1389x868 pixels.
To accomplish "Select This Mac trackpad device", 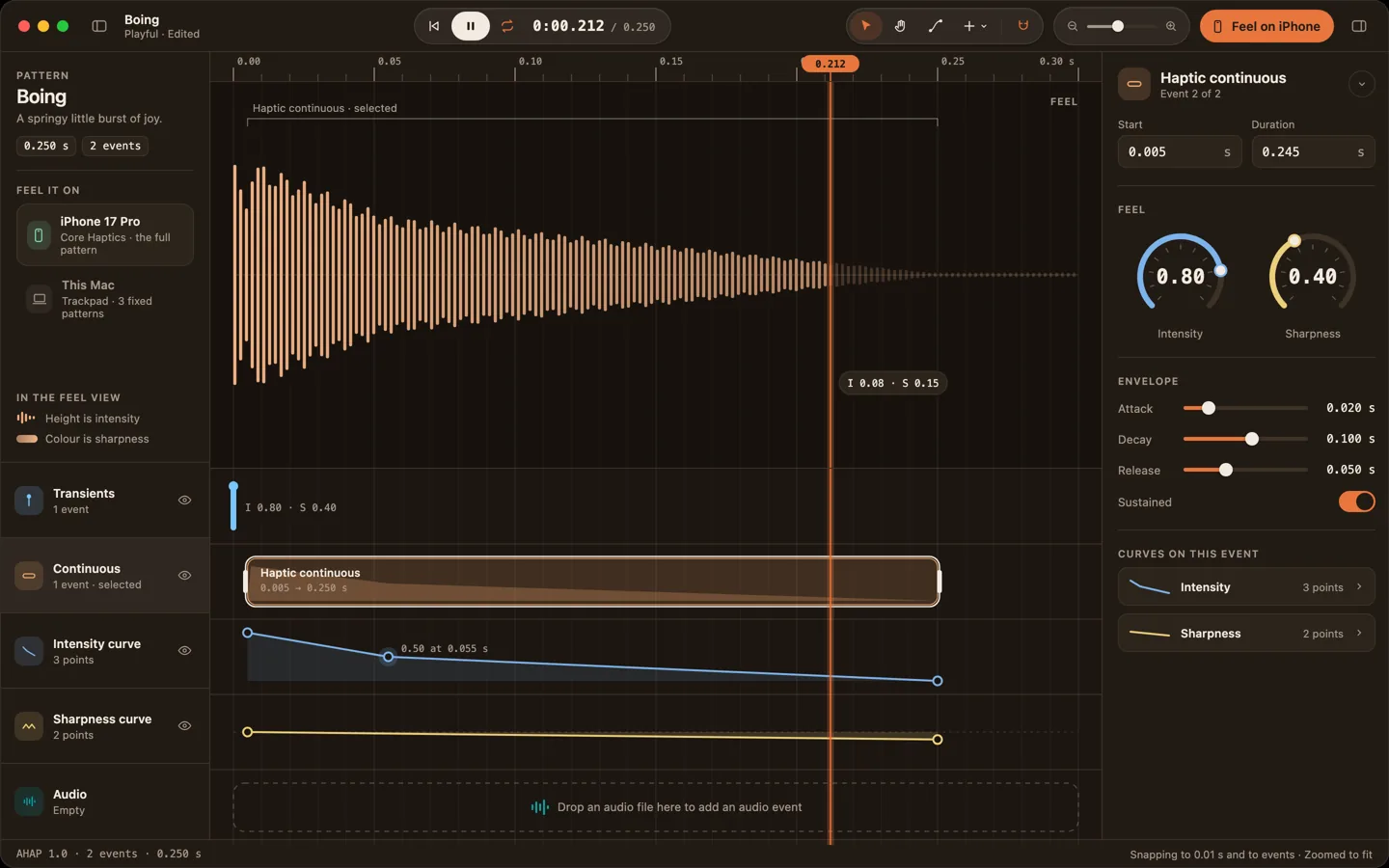I will 105,299.
